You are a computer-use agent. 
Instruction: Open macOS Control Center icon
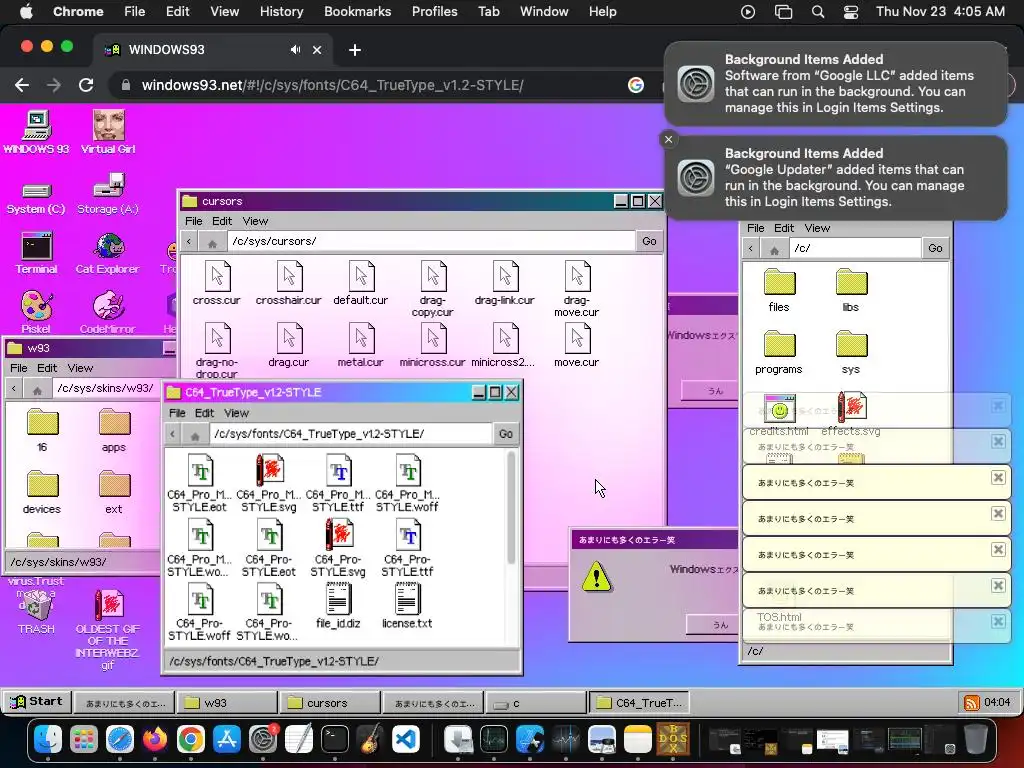[x=850, y=12]
